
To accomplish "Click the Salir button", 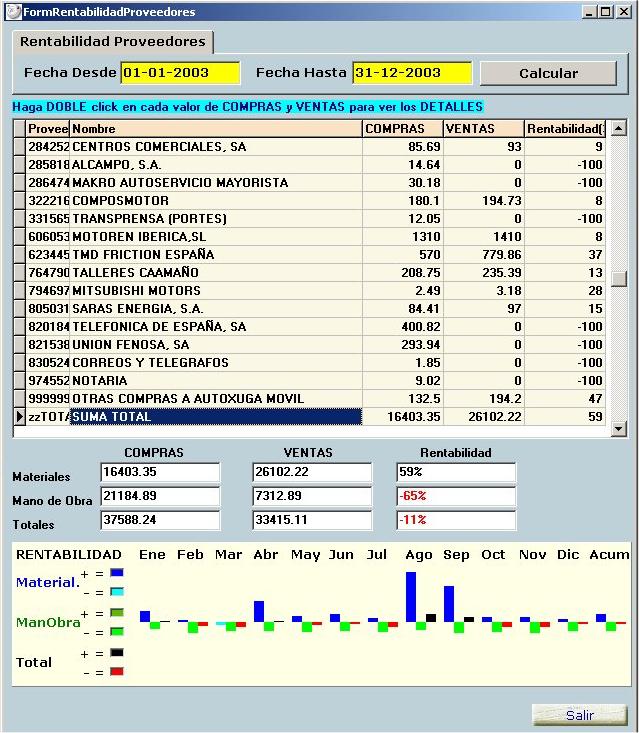I will pos(580,715).
